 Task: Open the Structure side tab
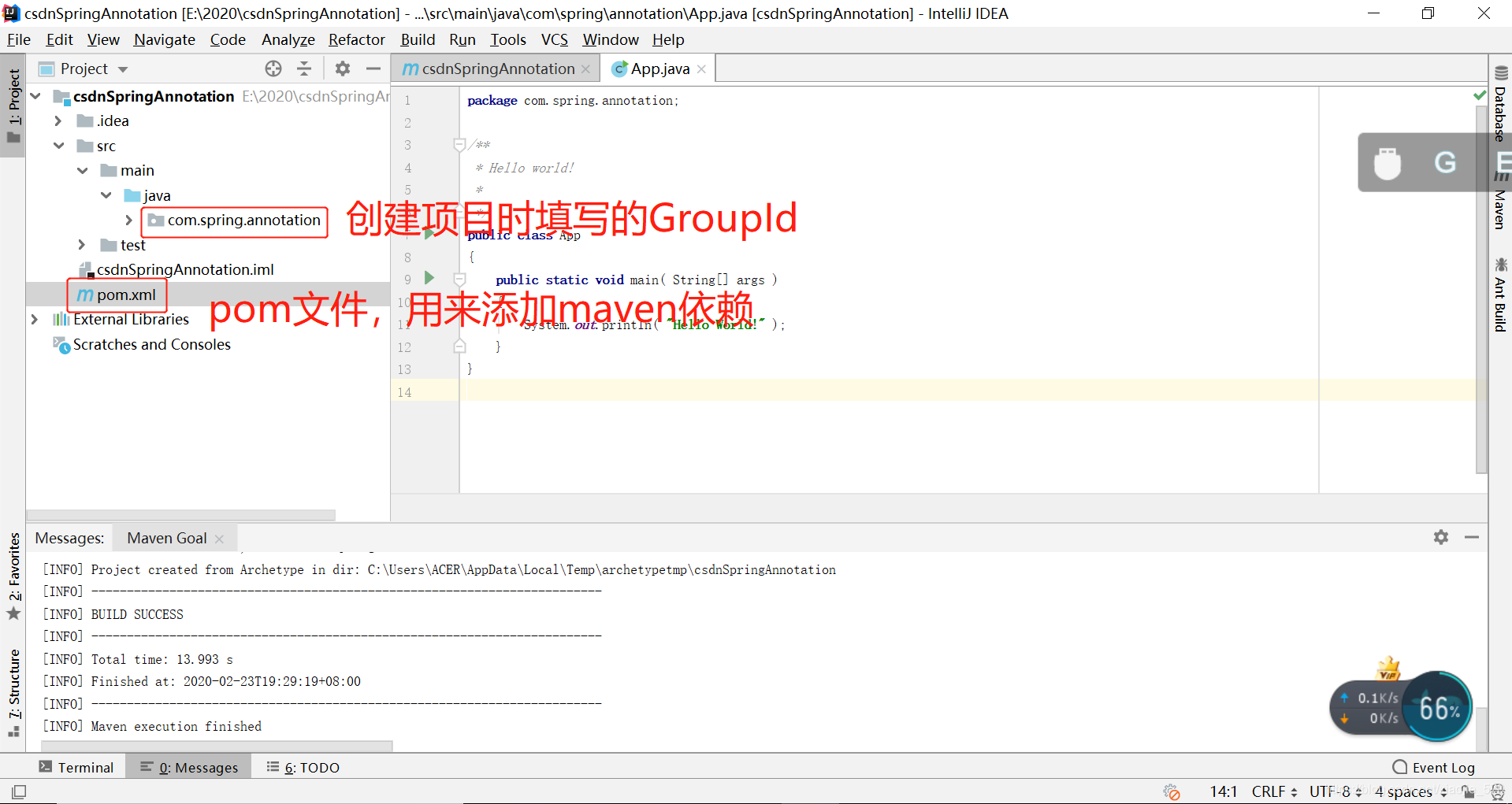click(14, 692)
